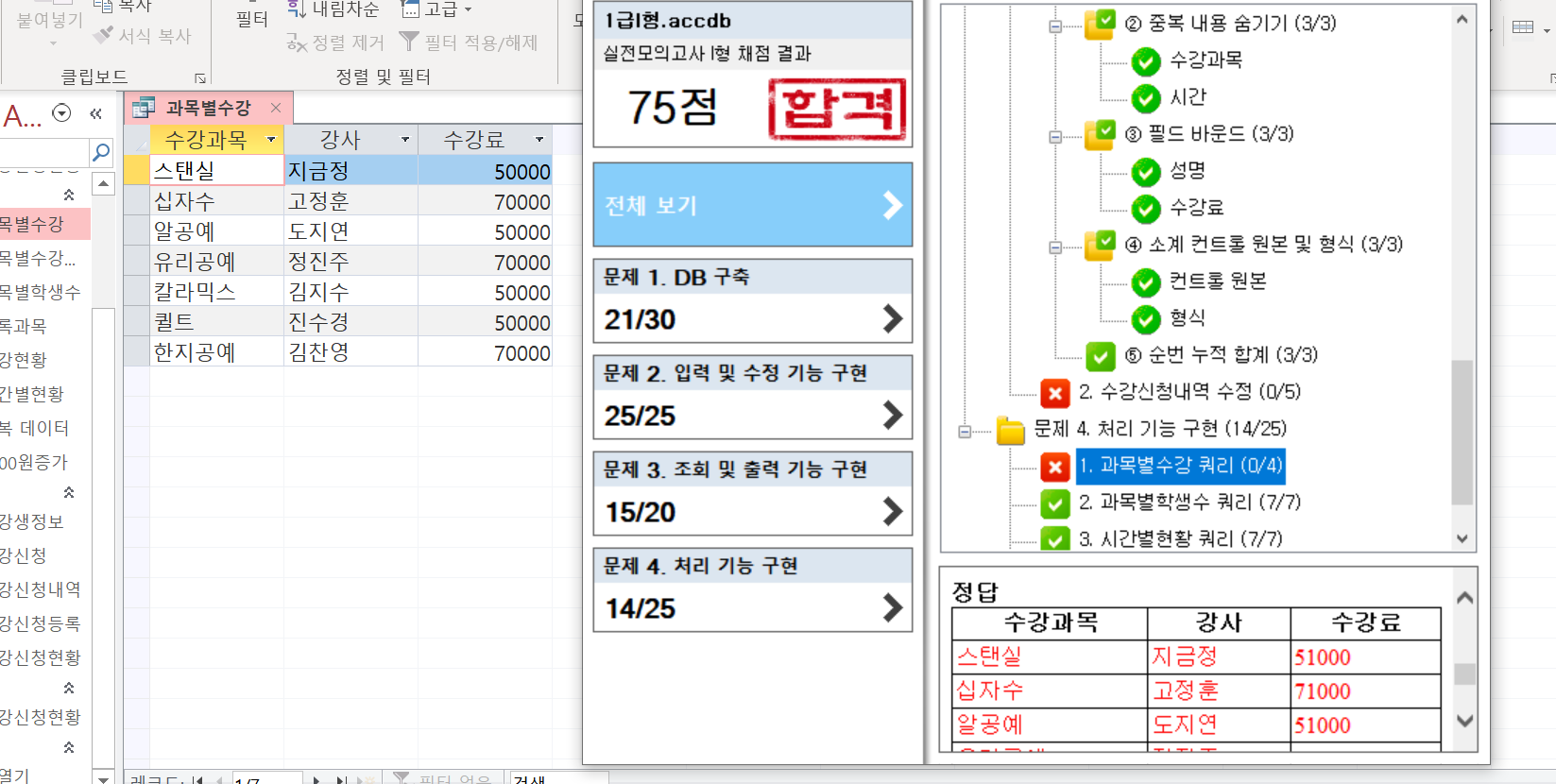
Task: Collapse the navigation pane with double-chevron icon
Action: [x=95, y=113]
